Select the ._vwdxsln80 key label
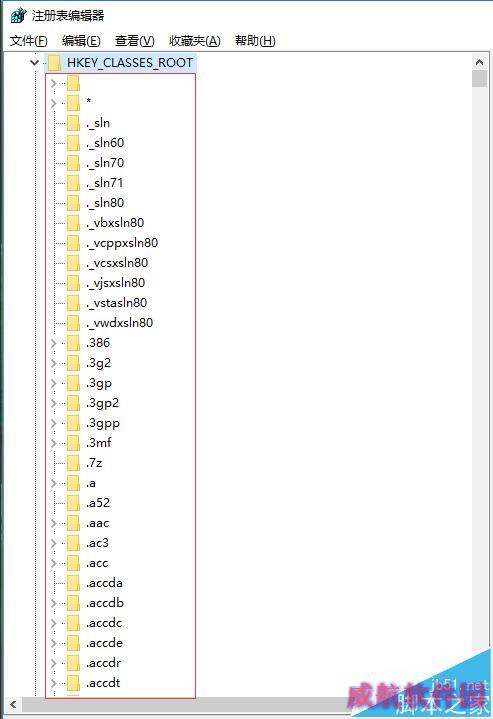The image size is (493, 719). (x=119, y=323)
